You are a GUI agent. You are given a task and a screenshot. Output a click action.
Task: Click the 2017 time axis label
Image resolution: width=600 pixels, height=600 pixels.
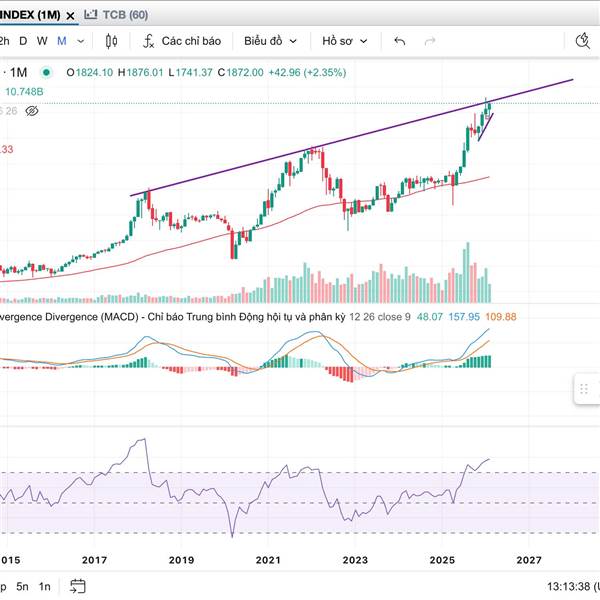click(x=94, y=560)
